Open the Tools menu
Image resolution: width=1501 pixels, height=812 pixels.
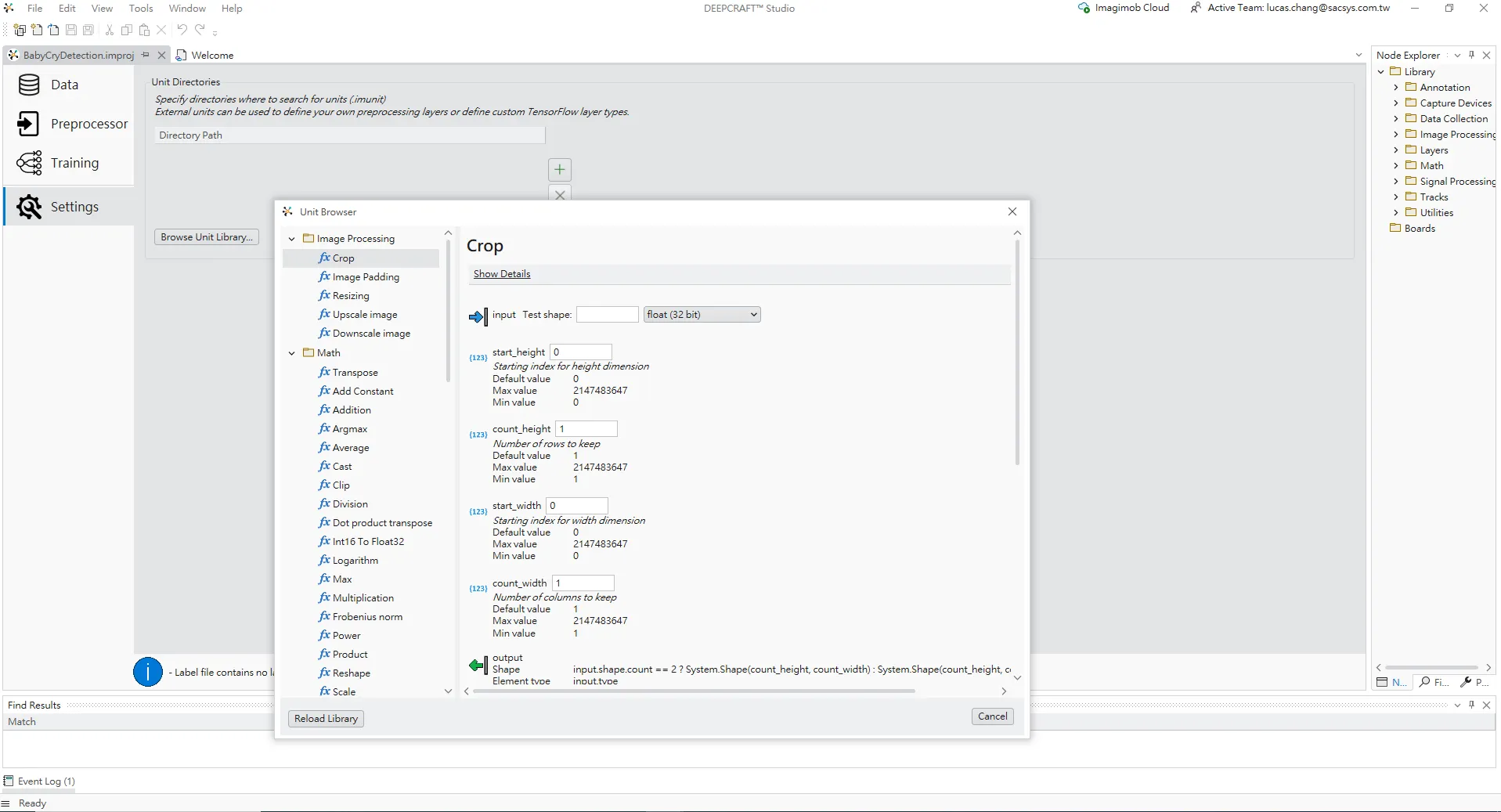click(x=141, y=8)
